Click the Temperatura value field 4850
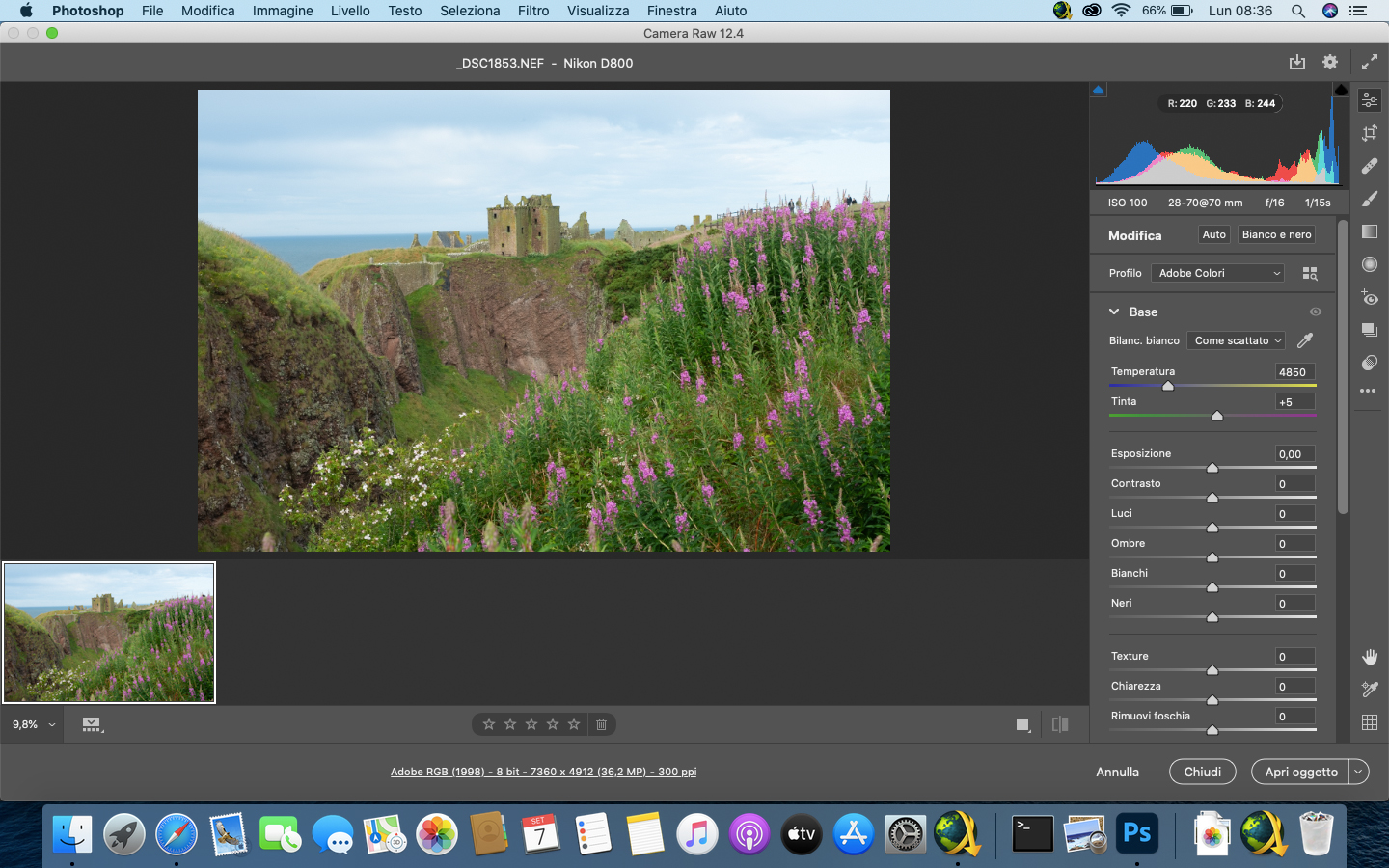1389x868 pixels. 1294,372
